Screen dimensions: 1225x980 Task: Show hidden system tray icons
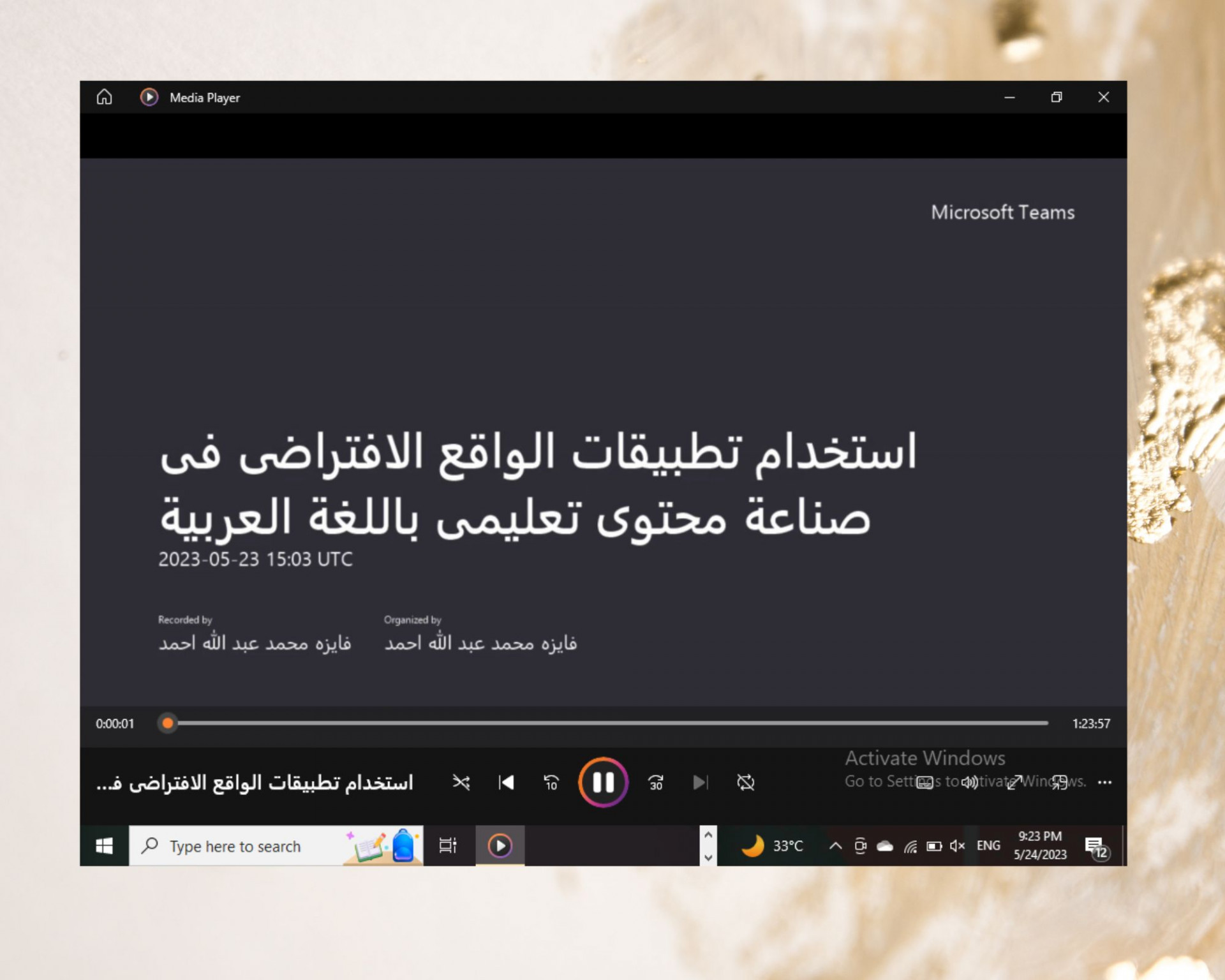[835, 846]
